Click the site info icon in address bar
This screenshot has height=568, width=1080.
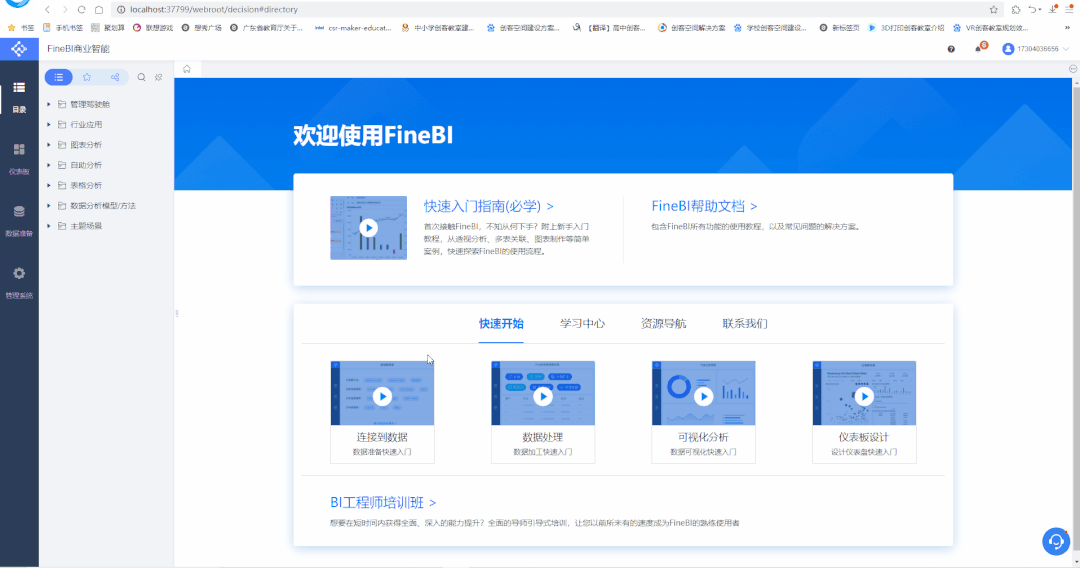(121, 10)
